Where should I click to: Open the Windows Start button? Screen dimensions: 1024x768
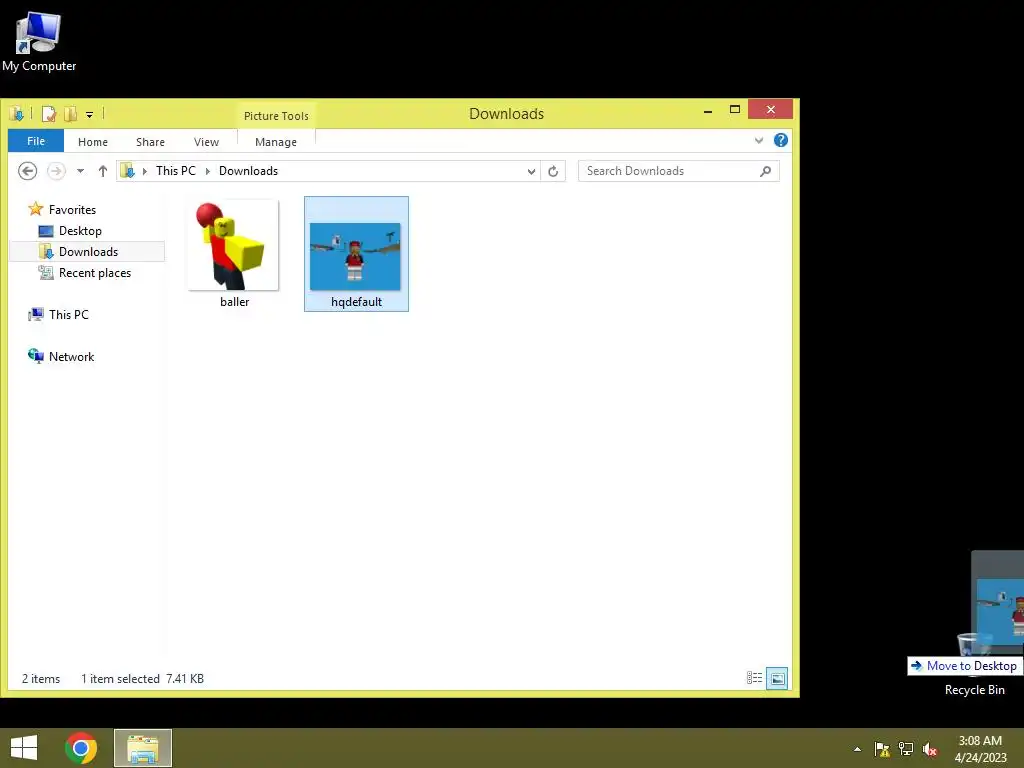pyautogui.click(x=24, y=748)
